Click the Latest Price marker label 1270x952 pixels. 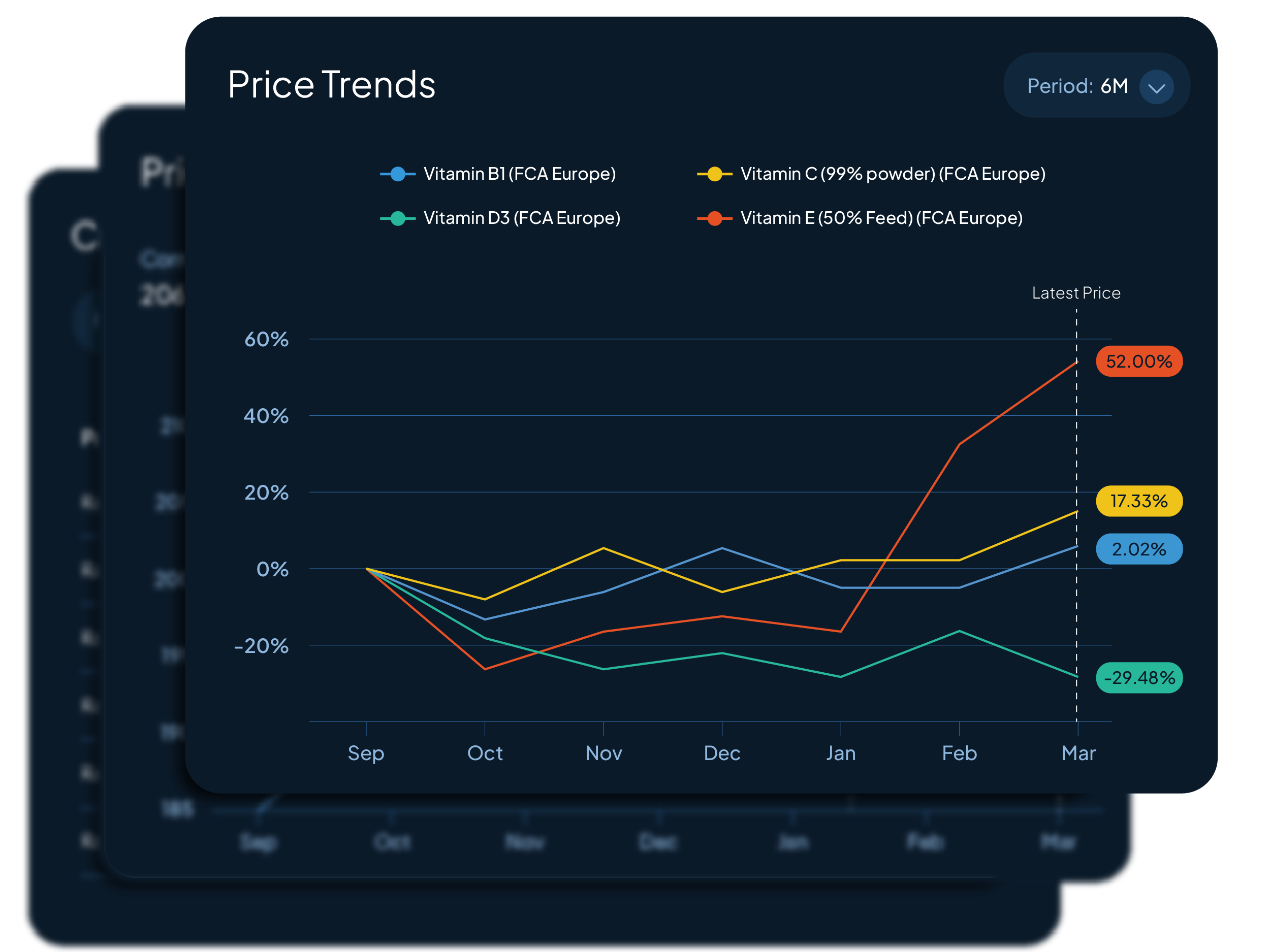(x=1075, y=293)
